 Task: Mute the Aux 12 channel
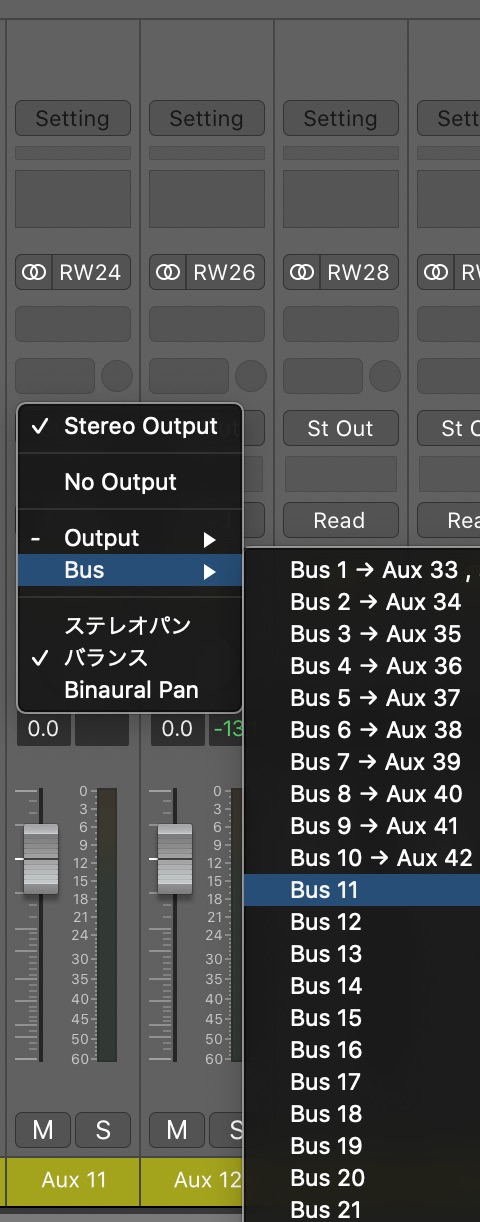pyautogui.click(x=177, y=1130)
